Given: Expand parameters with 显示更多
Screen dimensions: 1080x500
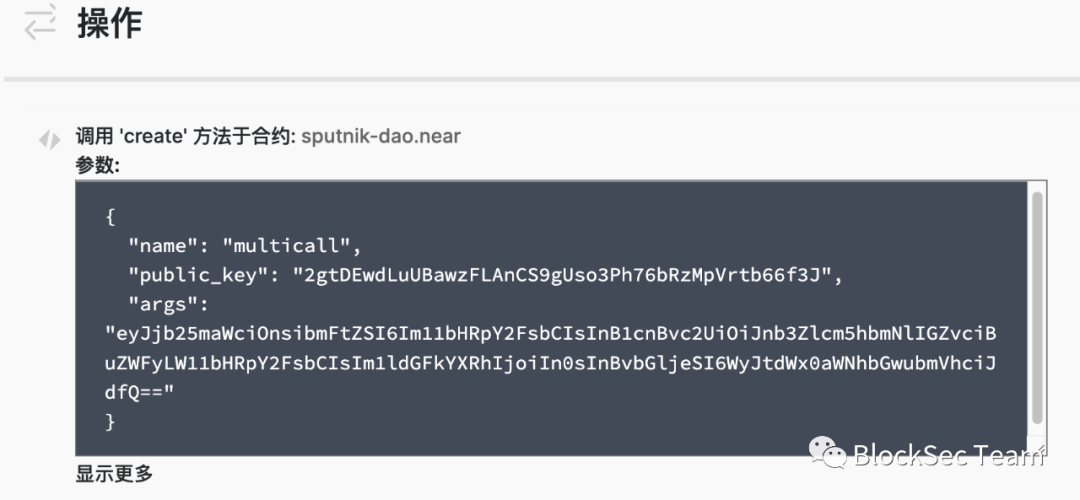Looking at the screenshot, I should click(x=115, y=474).
